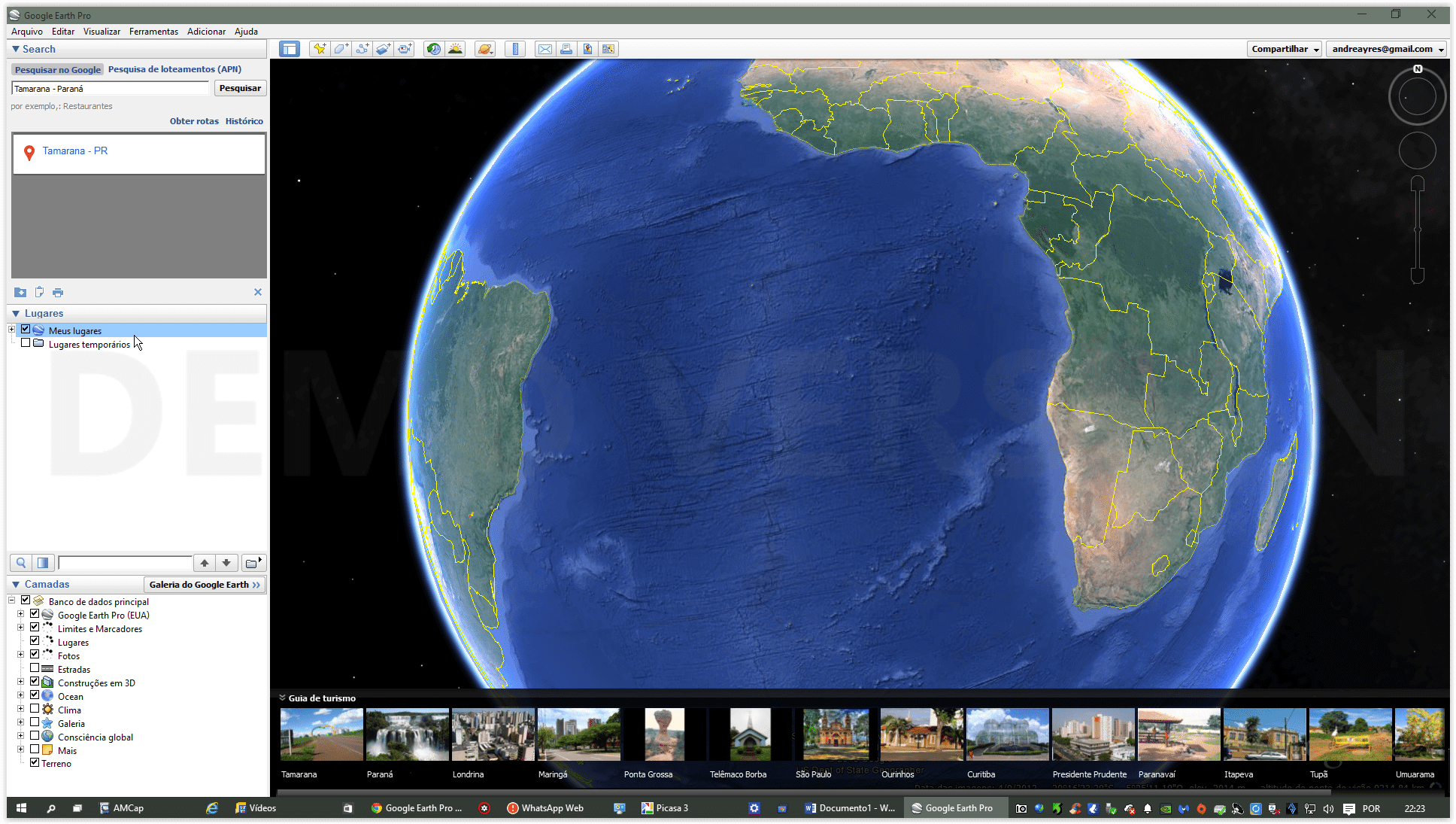The image size is (1456, 824).
Task: Toggle the Terreno layer checkbox
Action: [x=35, y=763]
